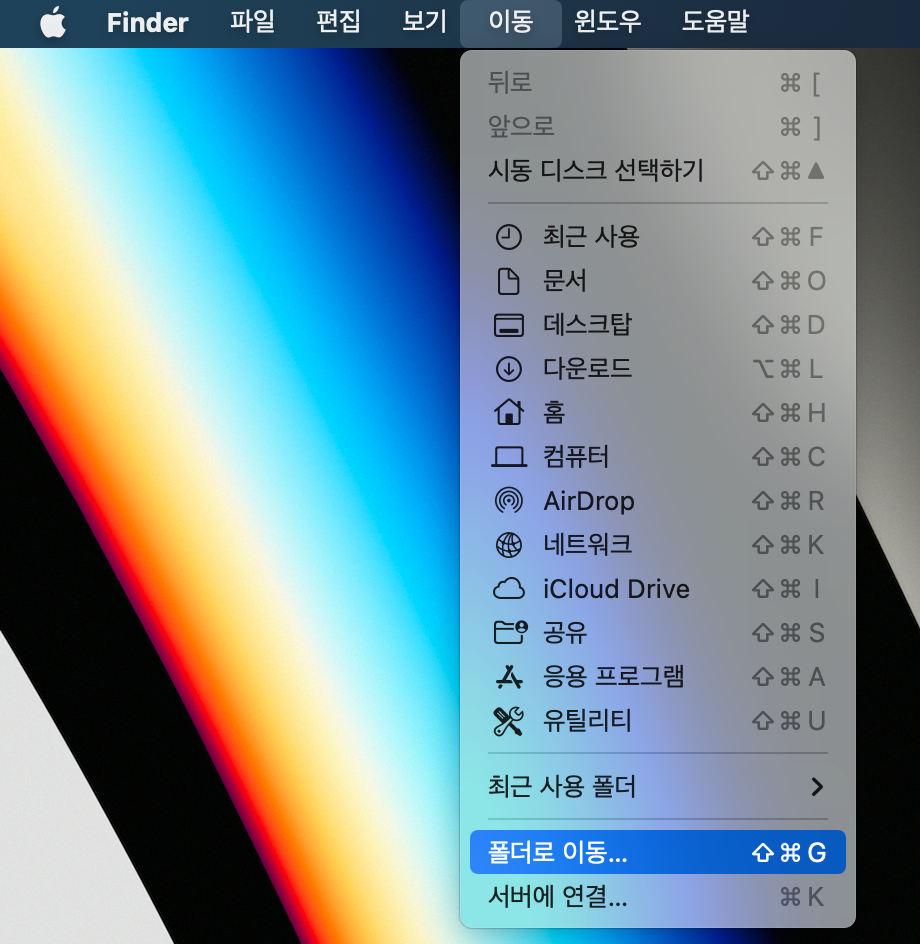Open the 편집 menu
Screen dimensions: 920x944
pyautogui.click(x=338, y=22)
